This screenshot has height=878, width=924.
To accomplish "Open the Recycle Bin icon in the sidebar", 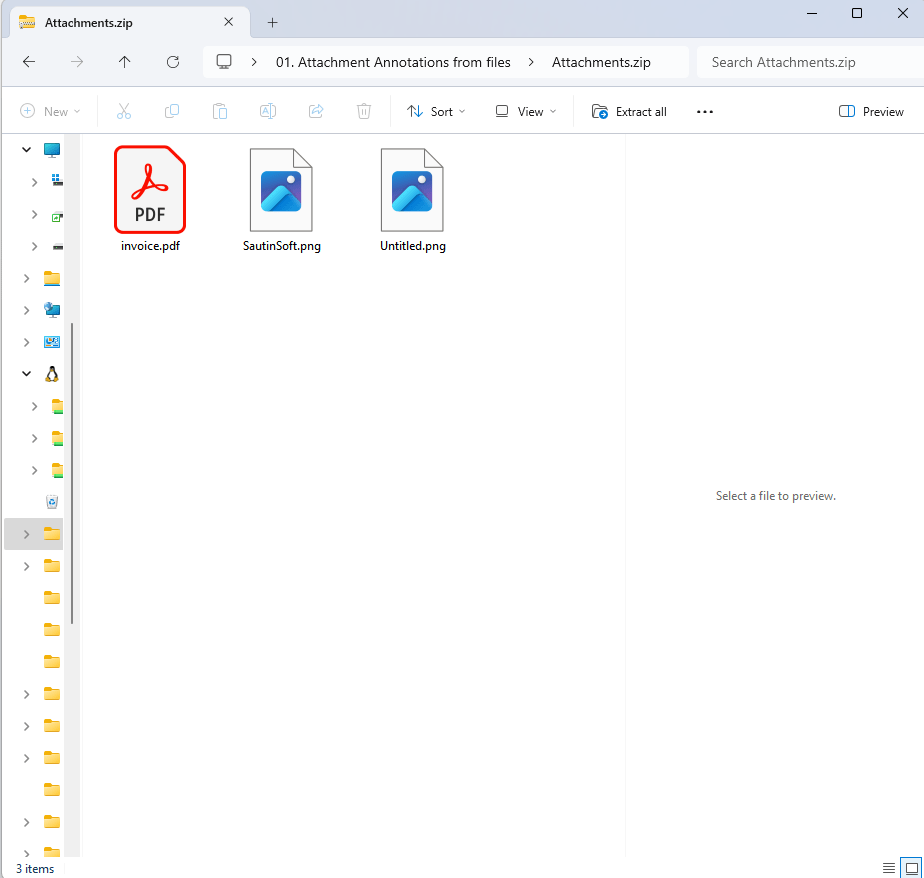I will 51,501.
